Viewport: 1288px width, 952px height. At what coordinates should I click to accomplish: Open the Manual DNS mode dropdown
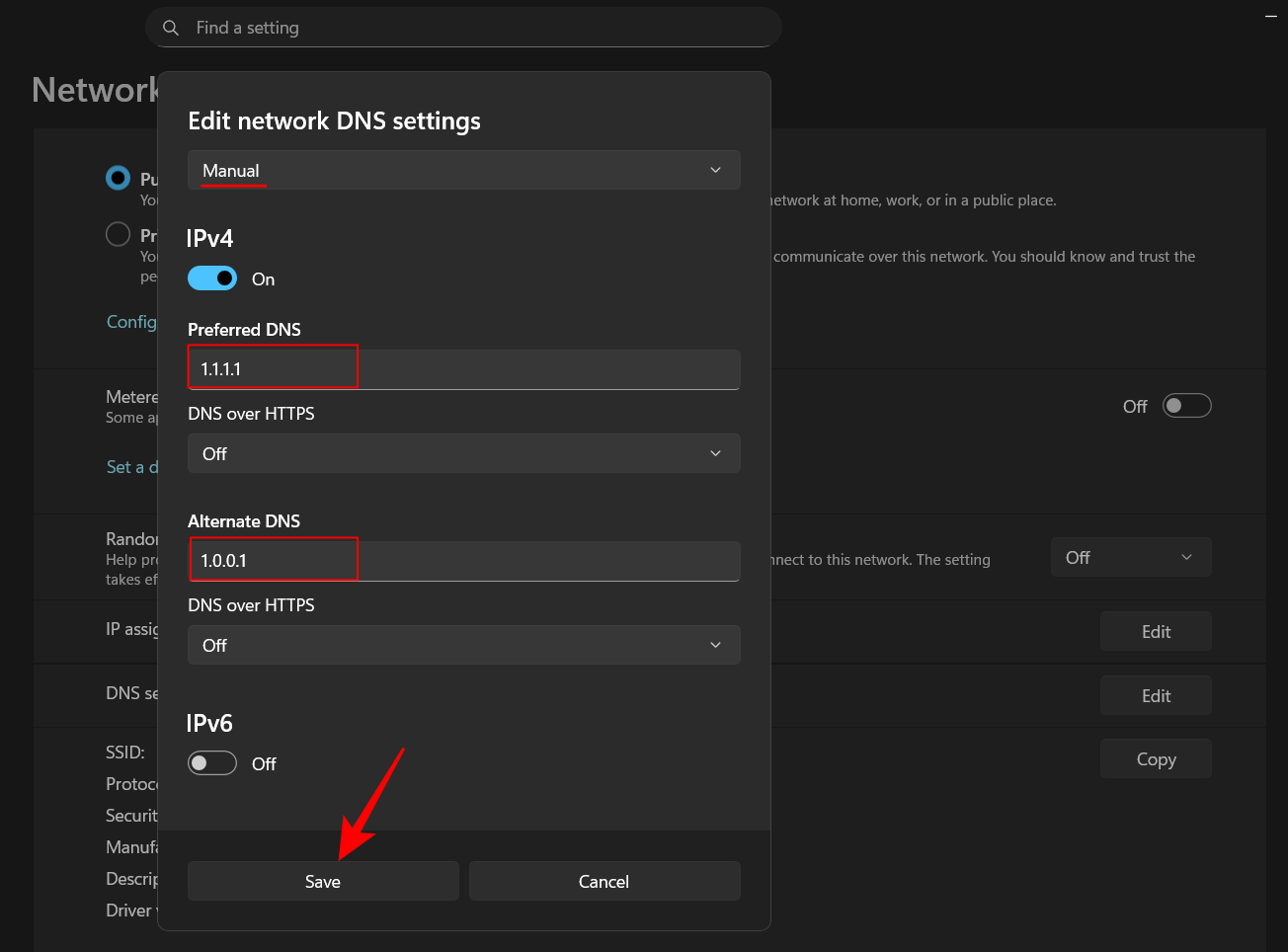[x=463, y=170]
